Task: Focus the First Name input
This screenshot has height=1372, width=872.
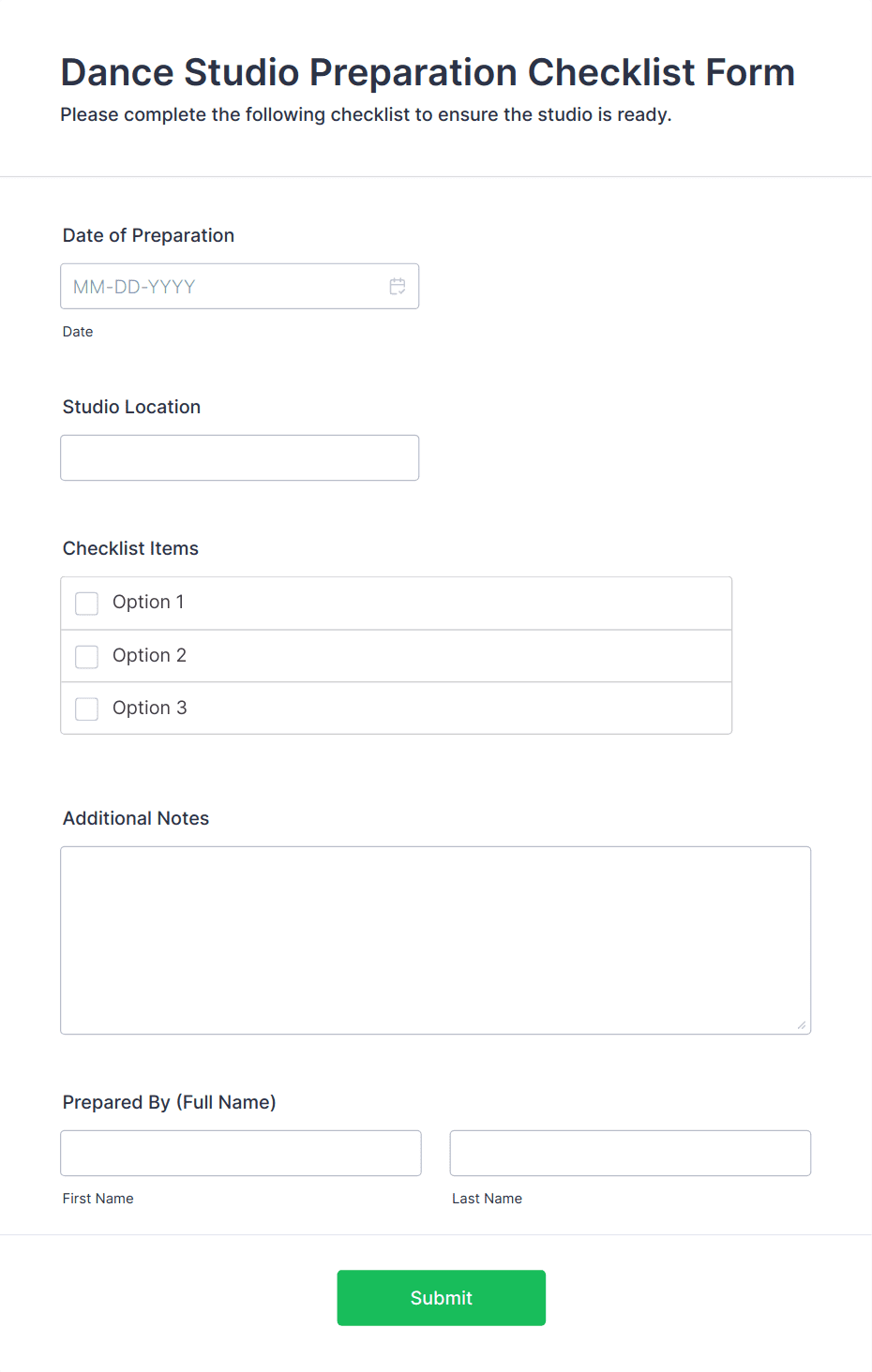Action: (x=241, y=1154)
